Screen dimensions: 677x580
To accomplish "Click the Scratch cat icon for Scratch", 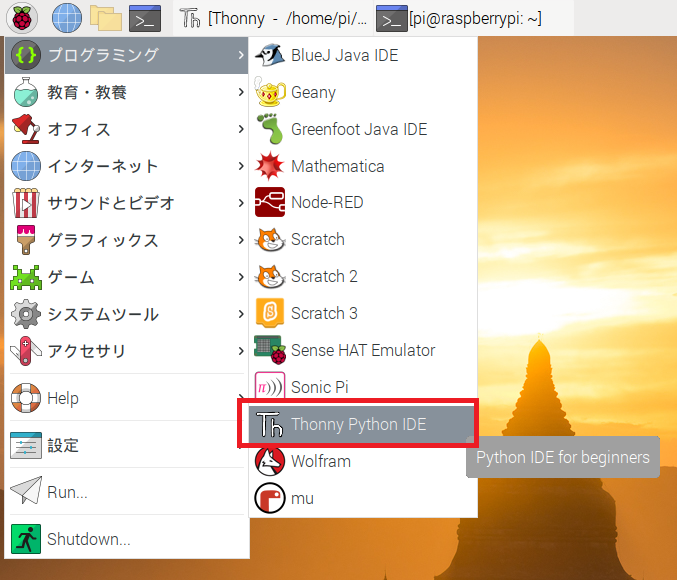I will (270, 239).
